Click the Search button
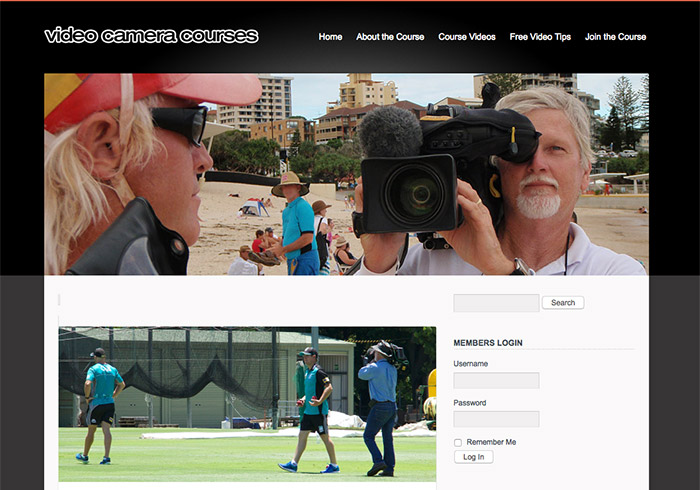The height and width of the screenshot is (490, 700). [563, 303]
